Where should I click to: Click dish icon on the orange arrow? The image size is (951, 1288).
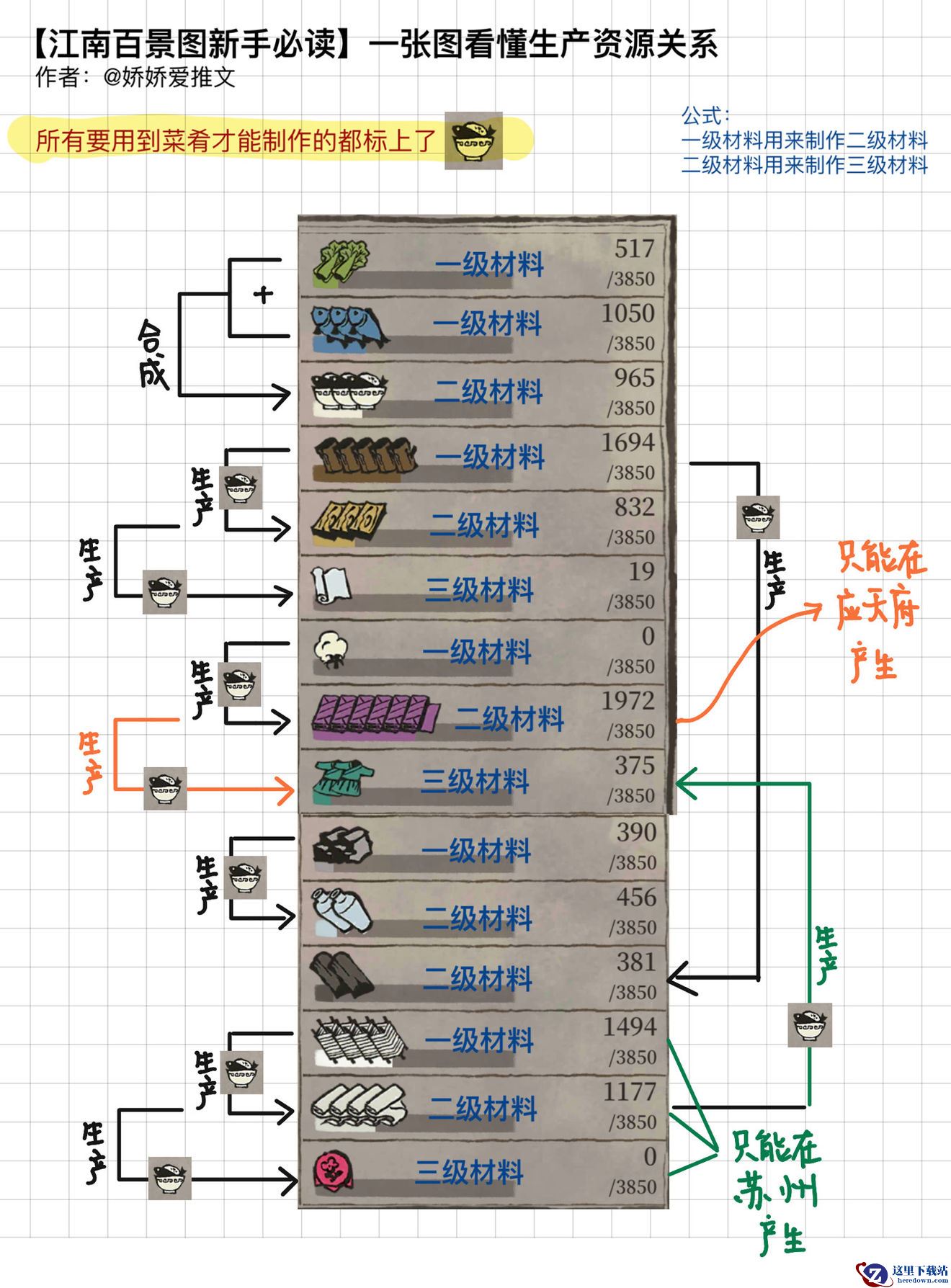[x=165, y=788]
